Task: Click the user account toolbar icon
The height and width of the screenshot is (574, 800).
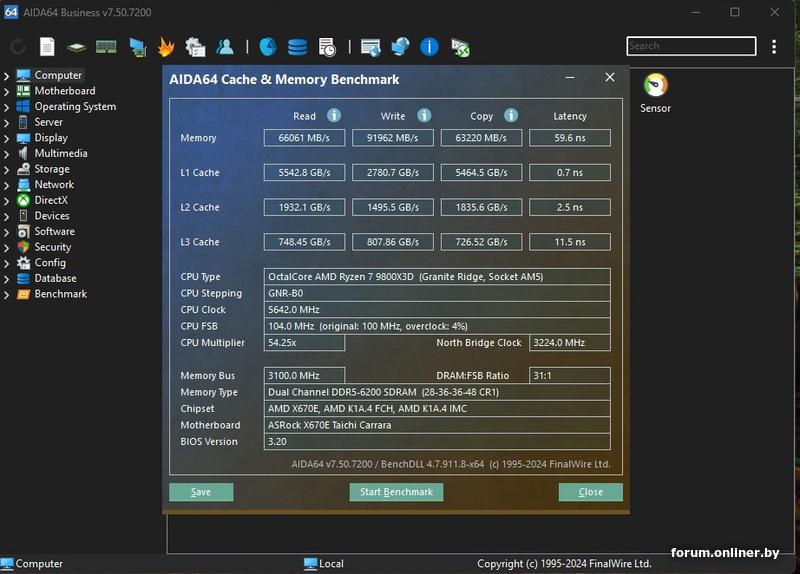Action: point(225,47)
